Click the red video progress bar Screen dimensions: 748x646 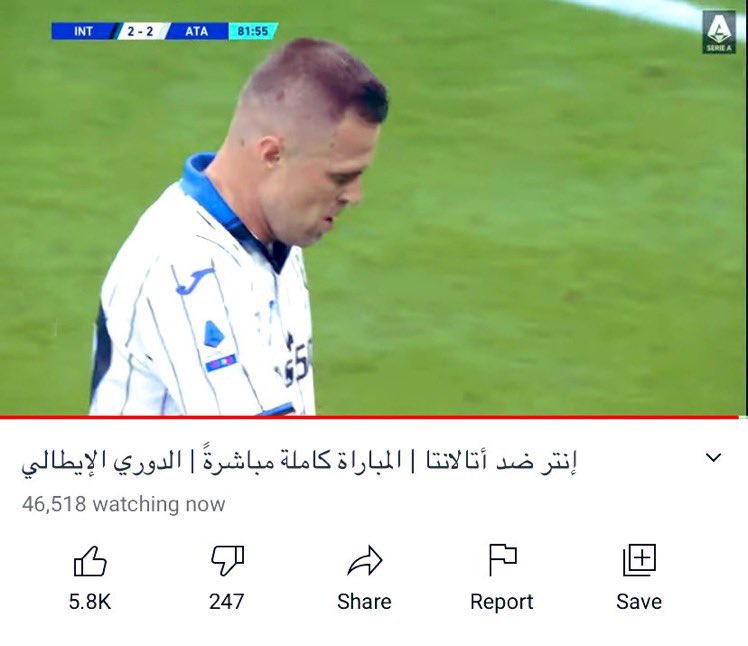pyautogui.click(x=374, y=417)
